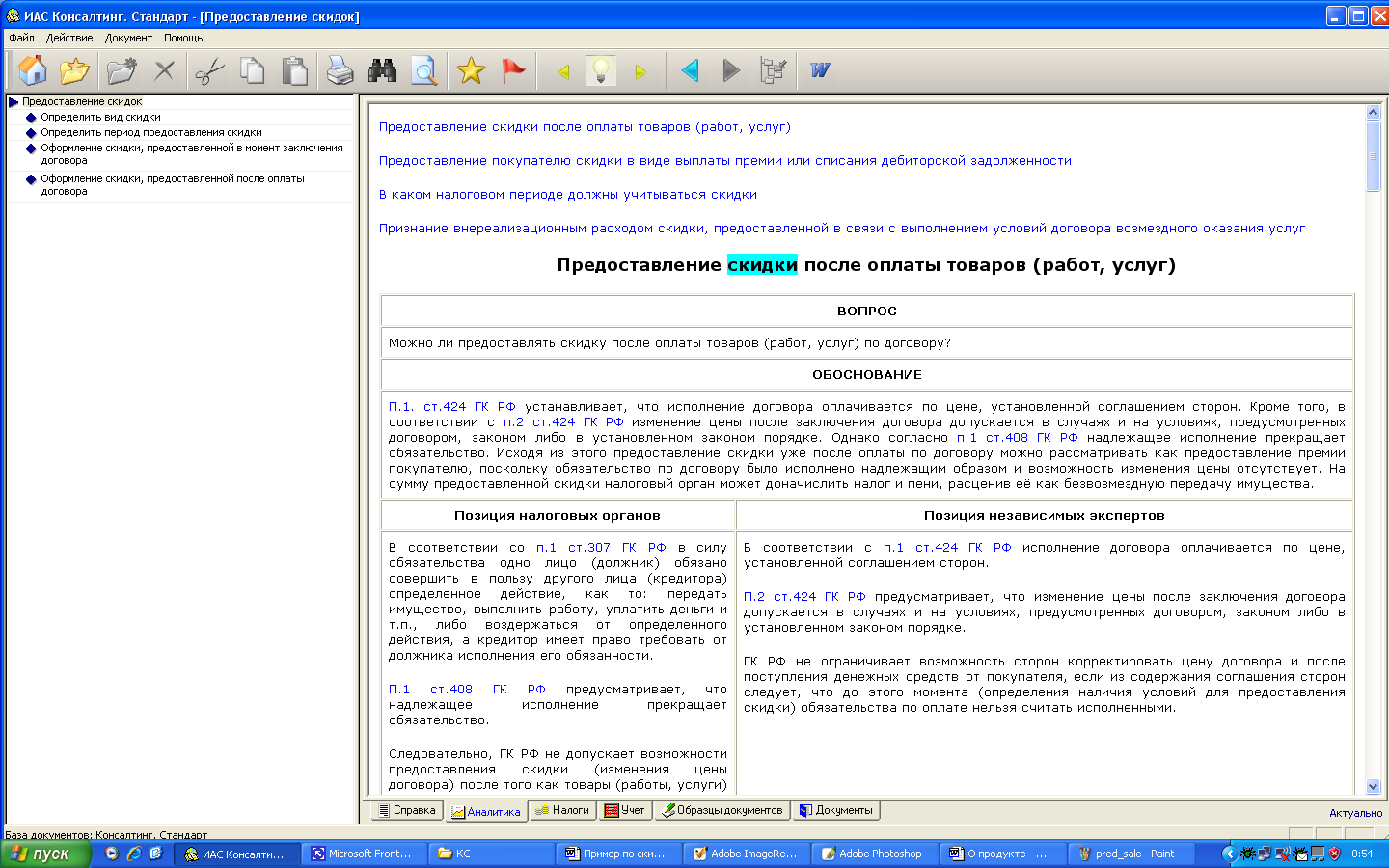
Task: Open link Признание внереализационным расходом скидки
Action: [x=842, y=228]
